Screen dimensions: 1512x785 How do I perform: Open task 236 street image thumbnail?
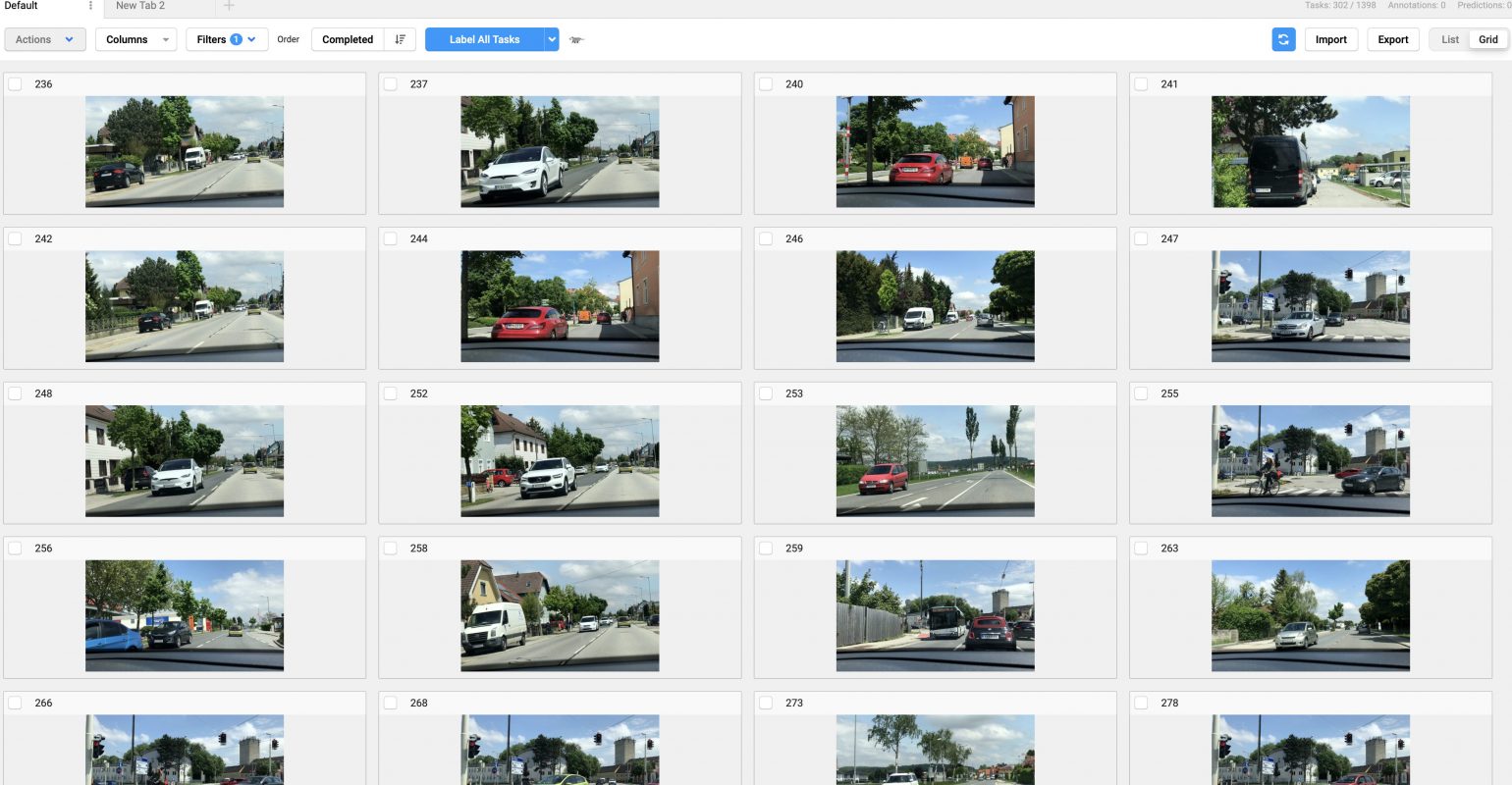185,151
